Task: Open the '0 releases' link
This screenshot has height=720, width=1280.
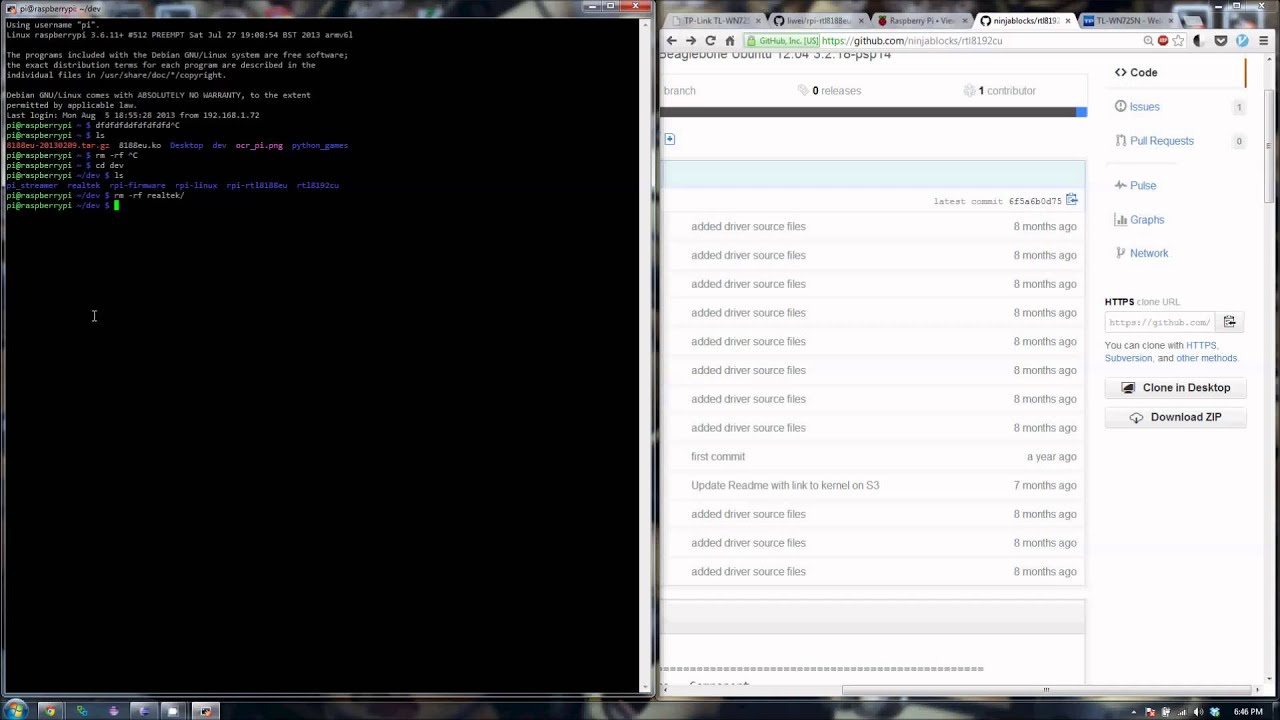Action: click(x=829, y=91)
